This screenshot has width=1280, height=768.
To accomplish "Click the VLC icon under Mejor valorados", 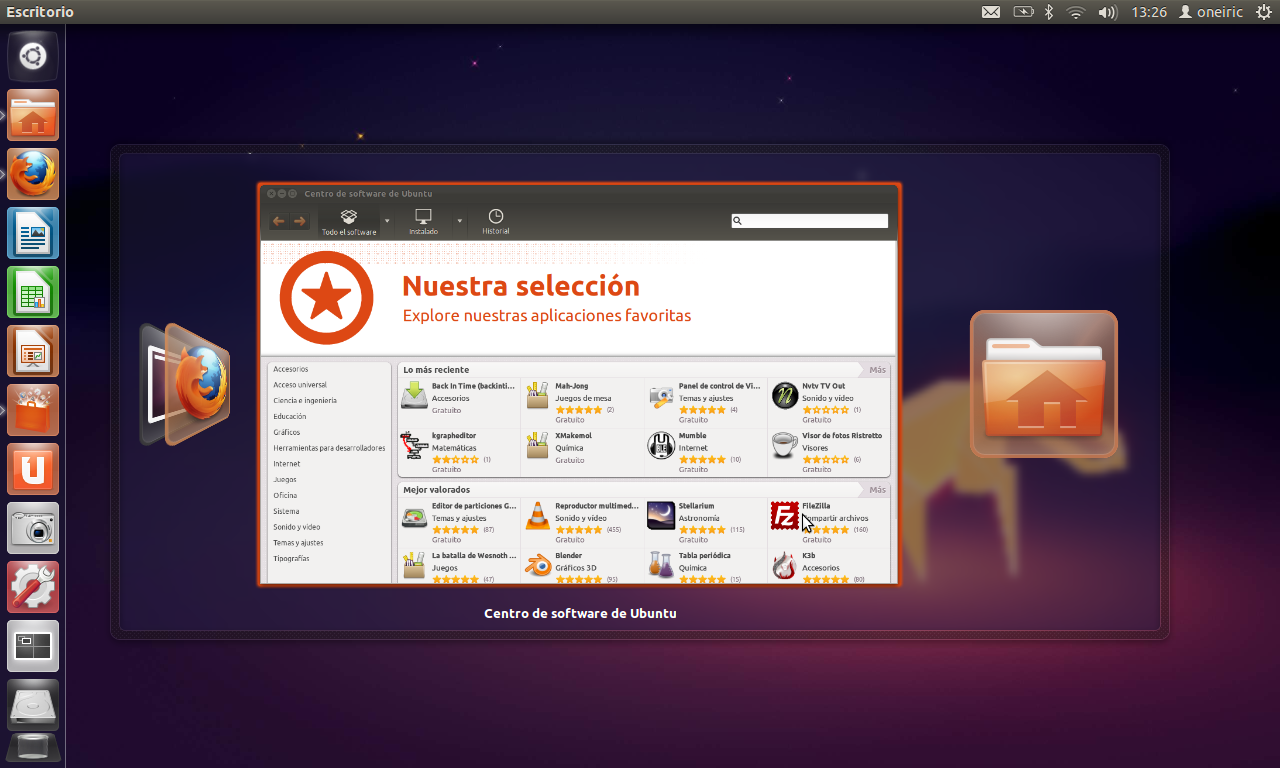I will 538,516.
